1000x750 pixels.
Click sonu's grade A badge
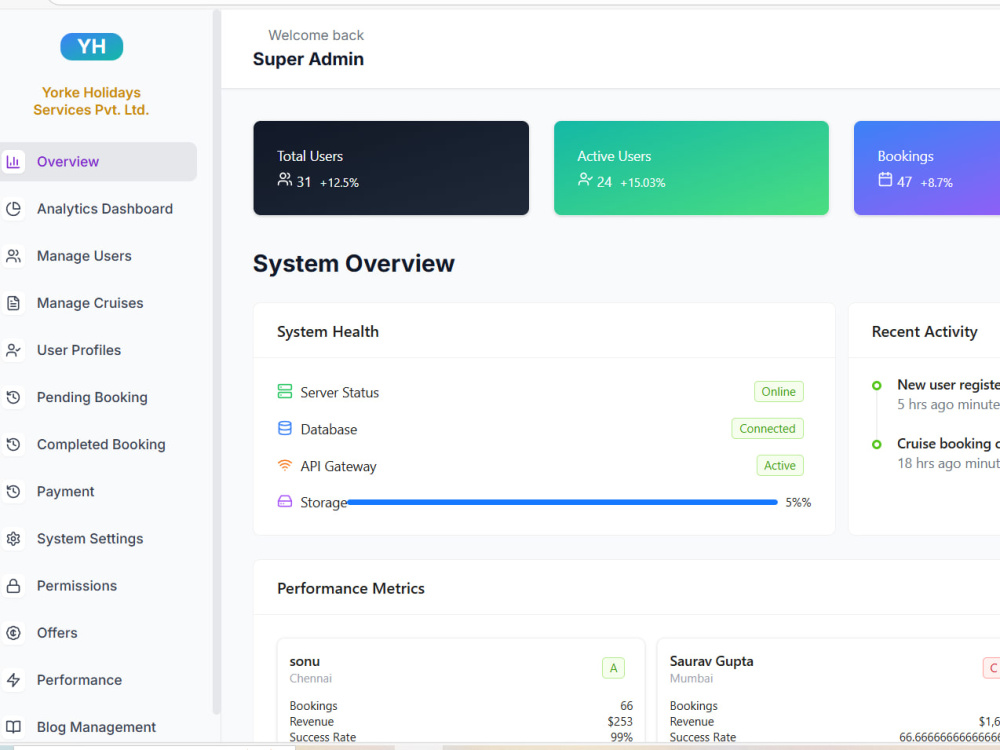coord(613,668)
